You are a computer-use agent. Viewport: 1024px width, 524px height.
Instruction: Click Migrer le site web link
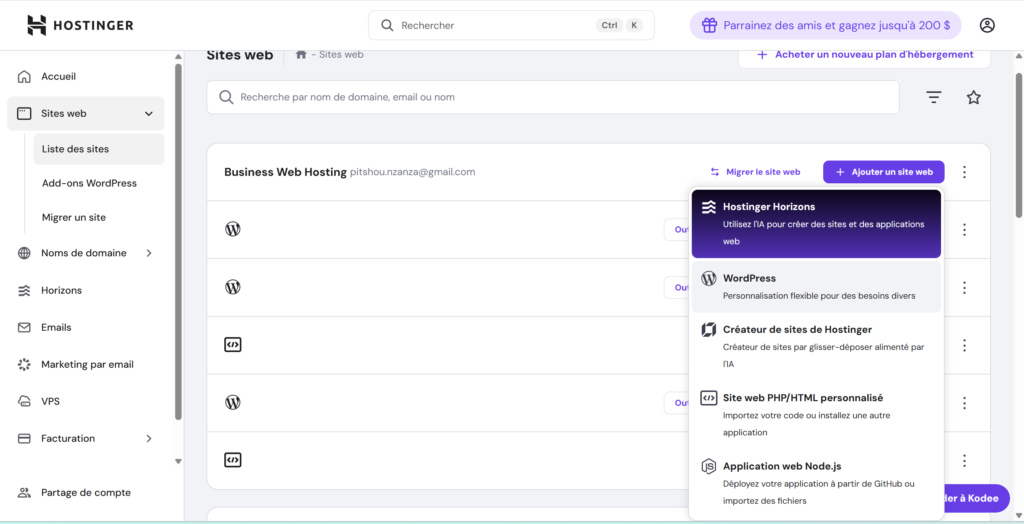click(755, 172)
